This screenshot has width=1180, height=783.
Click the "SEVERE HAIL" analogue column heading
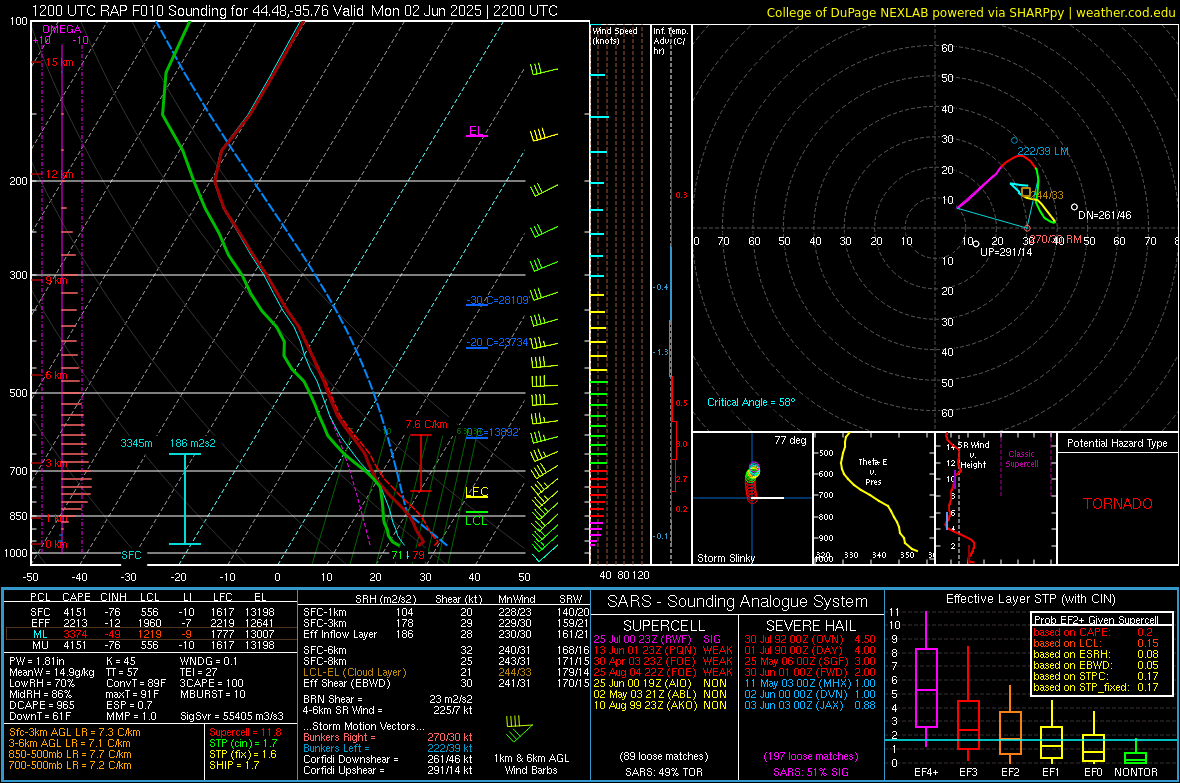click(810, 626)
